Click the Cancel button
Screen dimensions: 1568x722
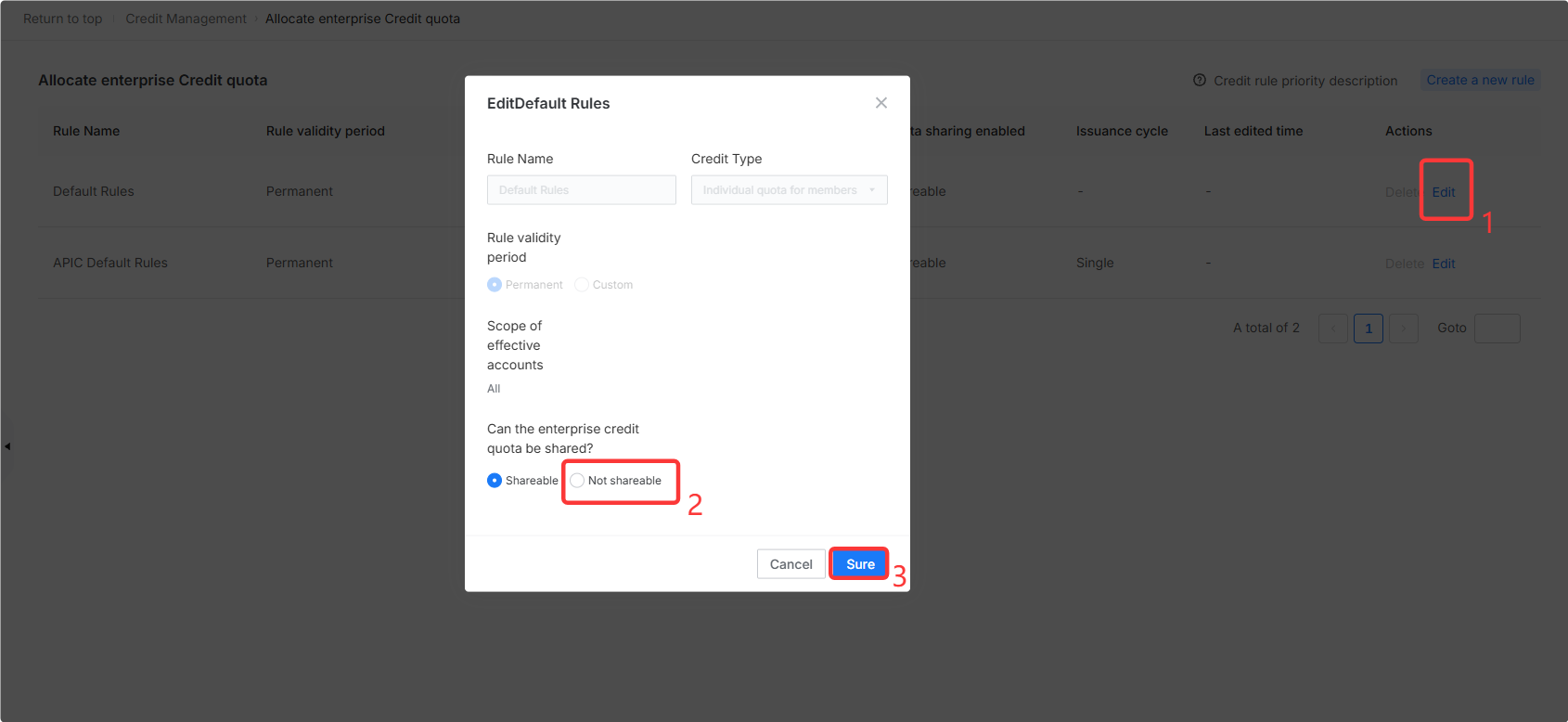pos(791,564)
